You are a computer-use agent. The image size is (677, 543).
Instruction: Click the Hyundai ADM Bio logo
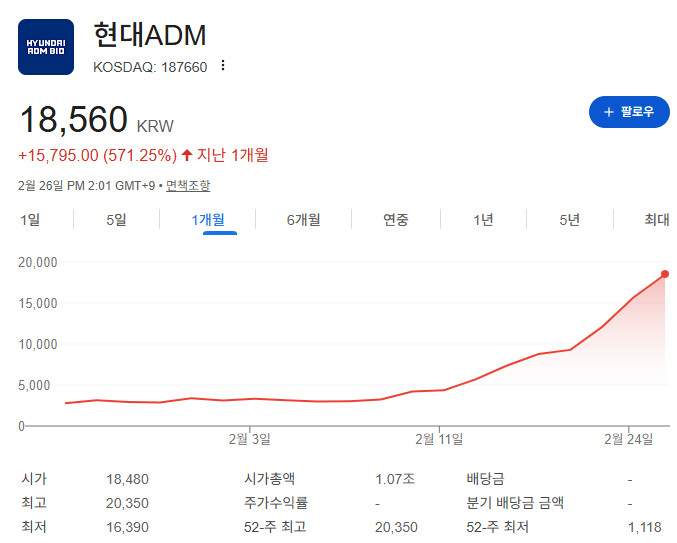[46, 47]
